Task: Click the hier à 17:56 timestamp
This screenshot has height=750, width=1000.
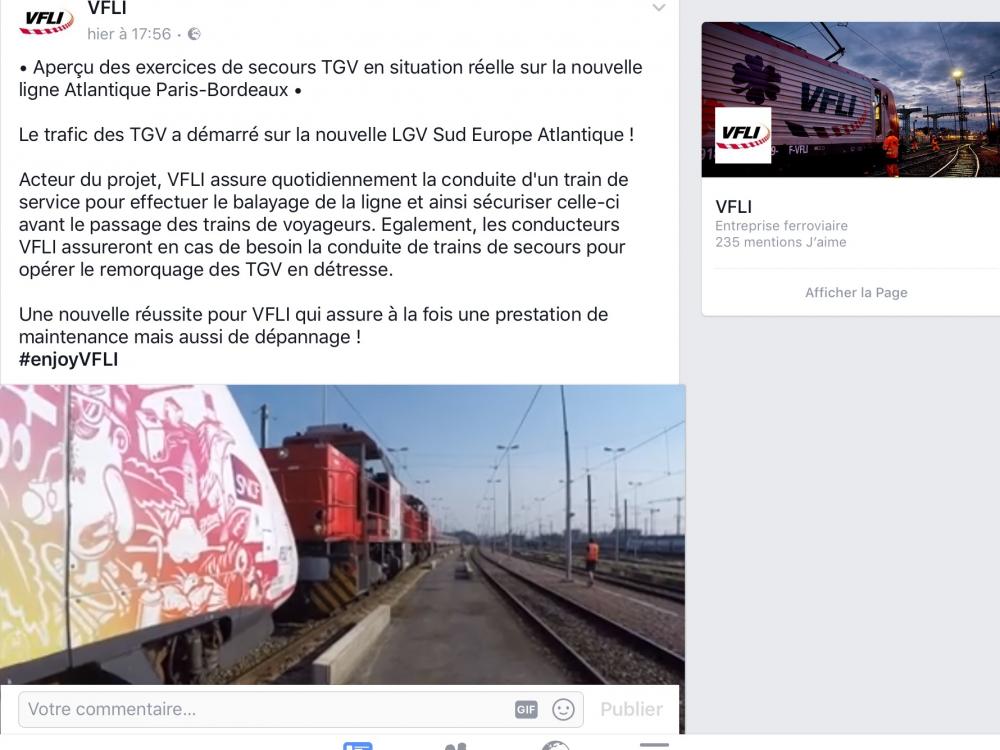Action: [129, 34]
